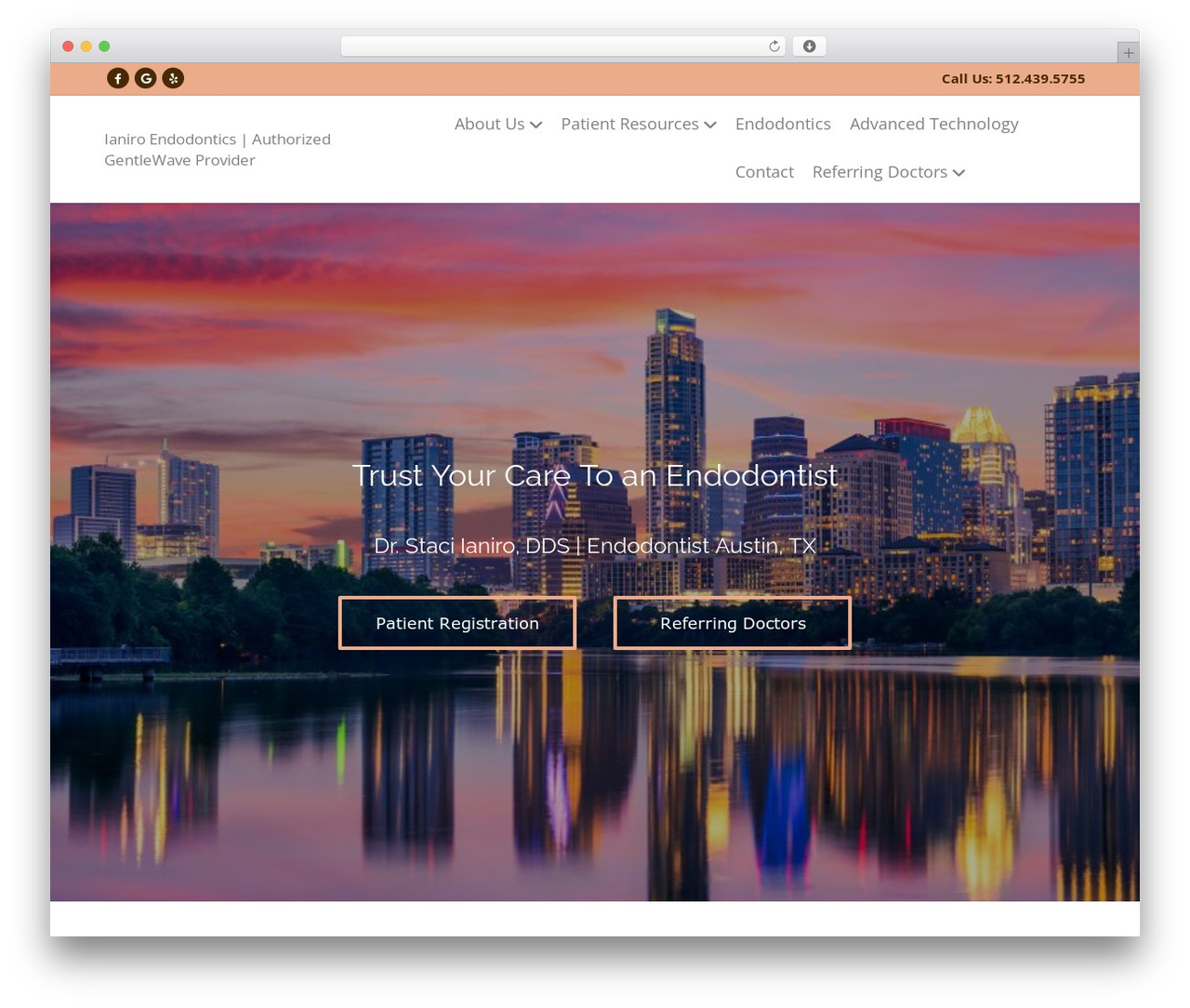Click the yellow minimize window button
Image resolution: width=1190 pixels, height=1008 pixels.
tap(86, 46)
